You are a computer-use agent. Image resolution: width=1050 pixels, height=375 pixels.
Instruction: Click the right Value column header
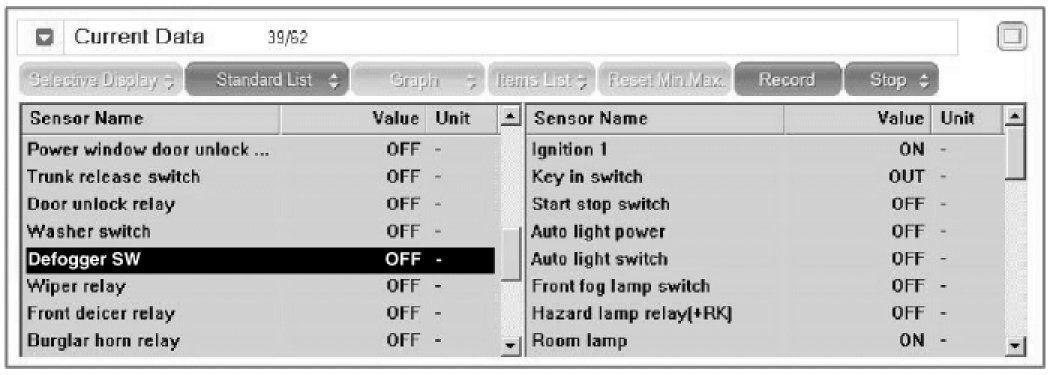[x=858, y=119]
